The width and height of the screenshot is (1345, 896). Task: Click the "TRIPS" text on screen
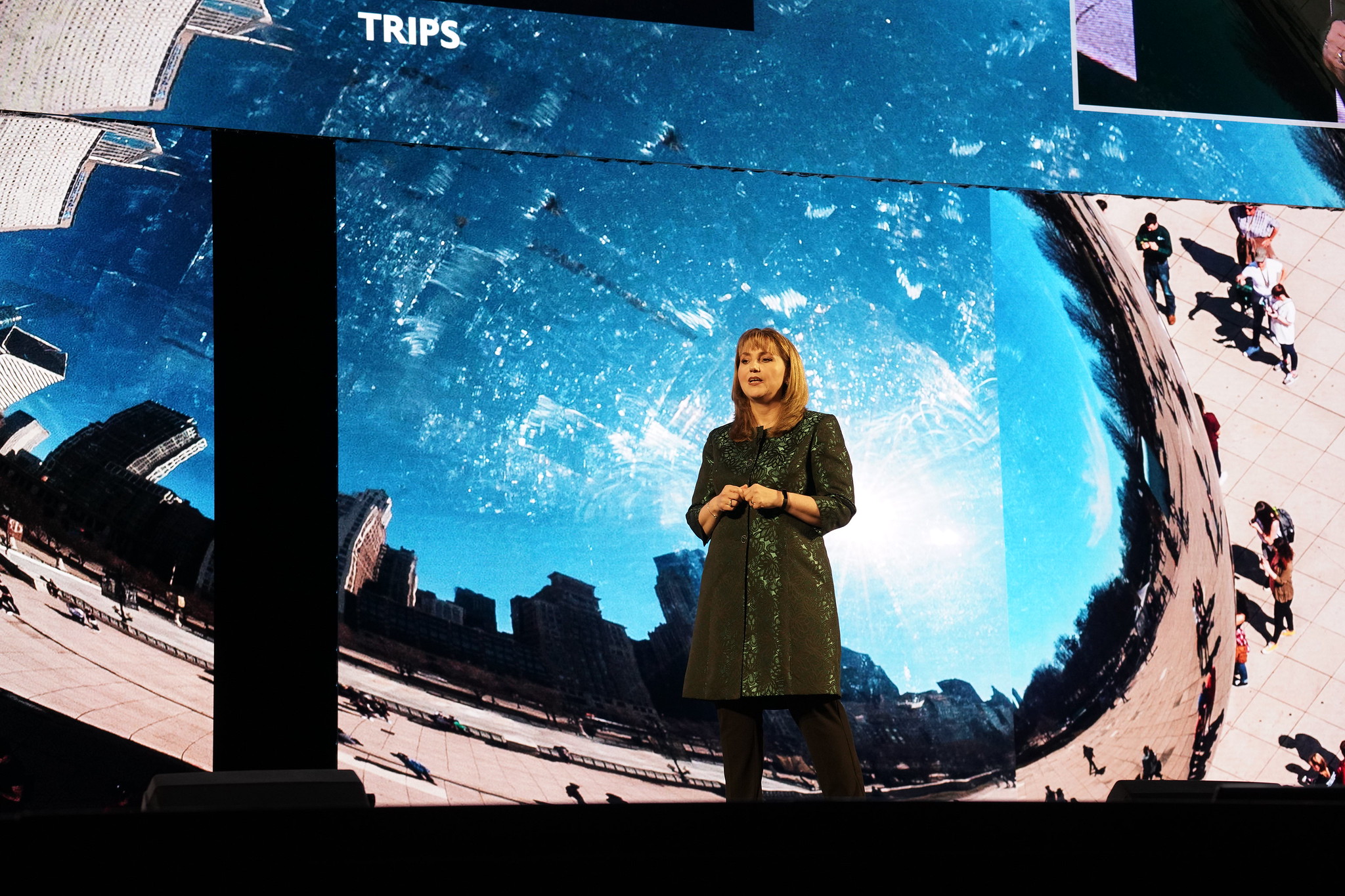click(x=408, y=30)
